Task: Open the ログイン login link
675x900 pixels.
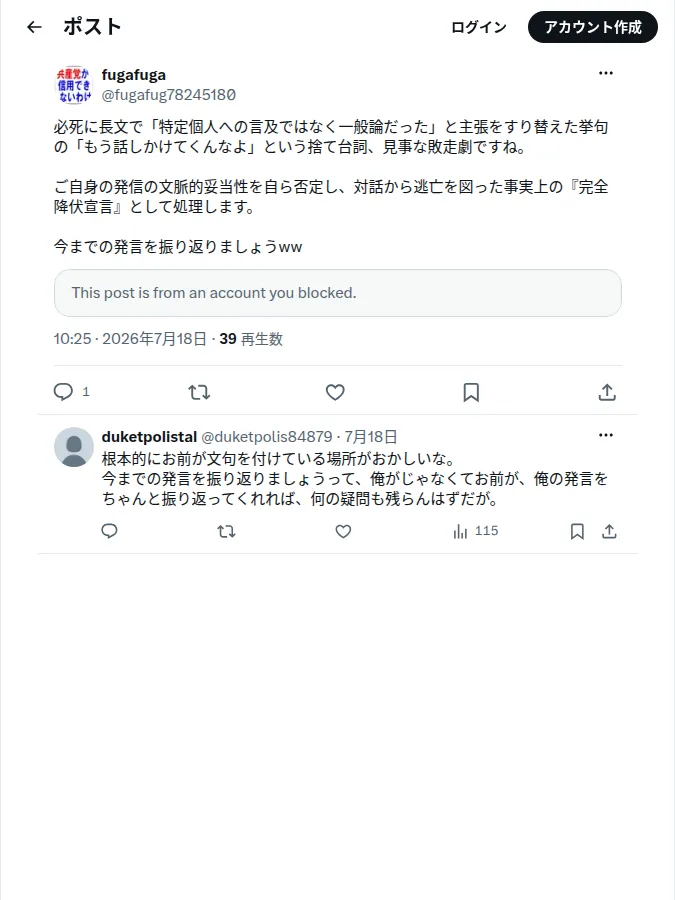Action: point(479,27)
